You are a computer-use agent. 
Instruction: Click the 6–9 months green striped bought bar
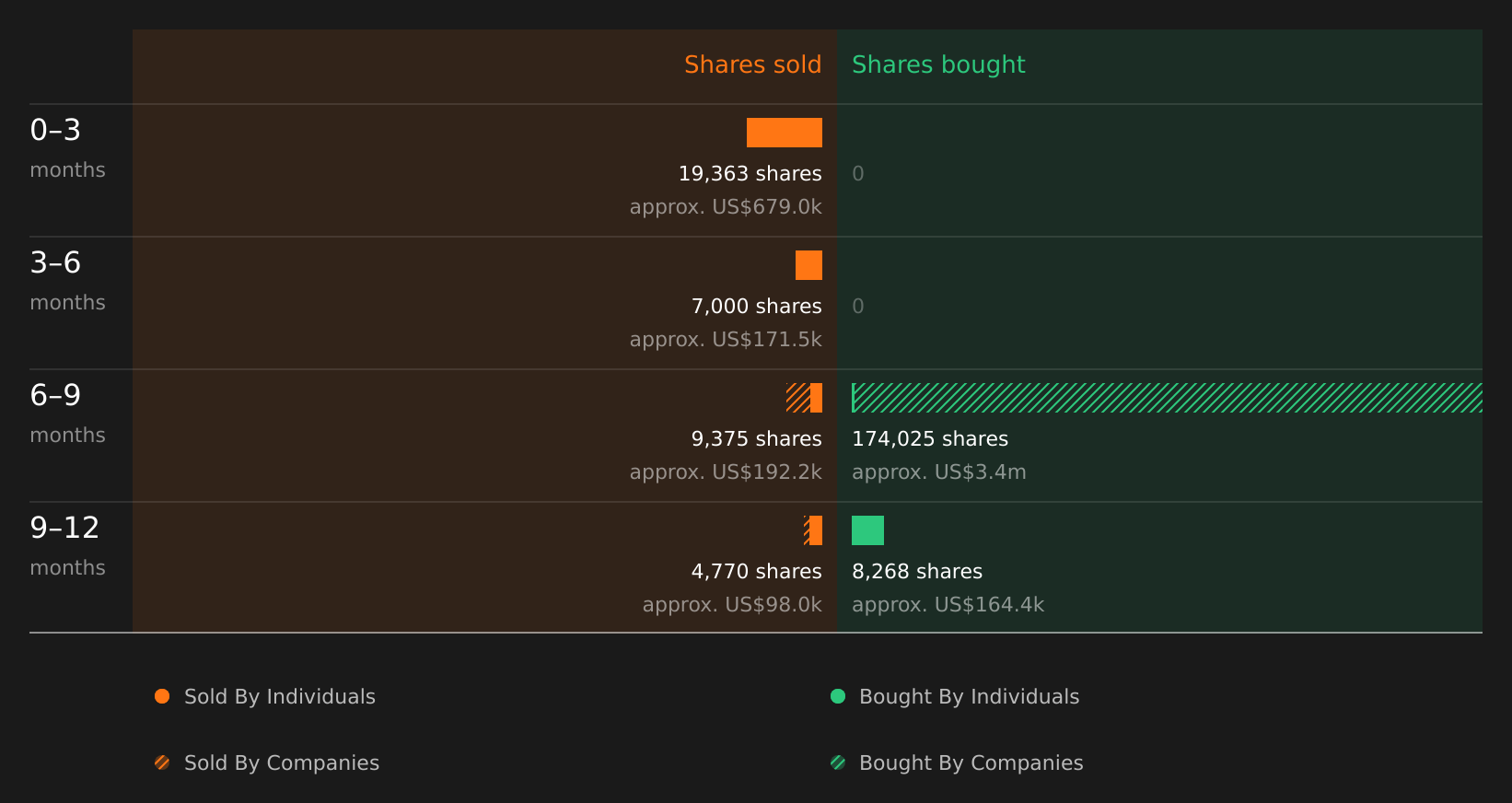tap(1167, 398)
